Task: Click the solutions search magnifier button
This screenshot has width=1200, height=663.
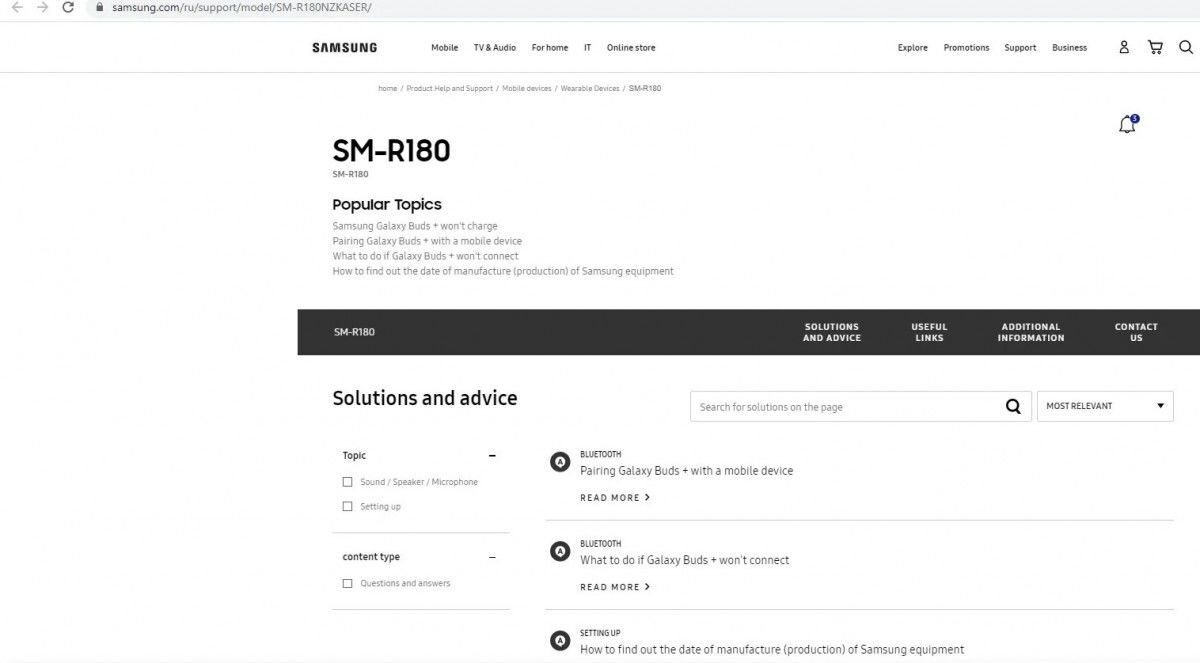Action: tap(1013, 407)
